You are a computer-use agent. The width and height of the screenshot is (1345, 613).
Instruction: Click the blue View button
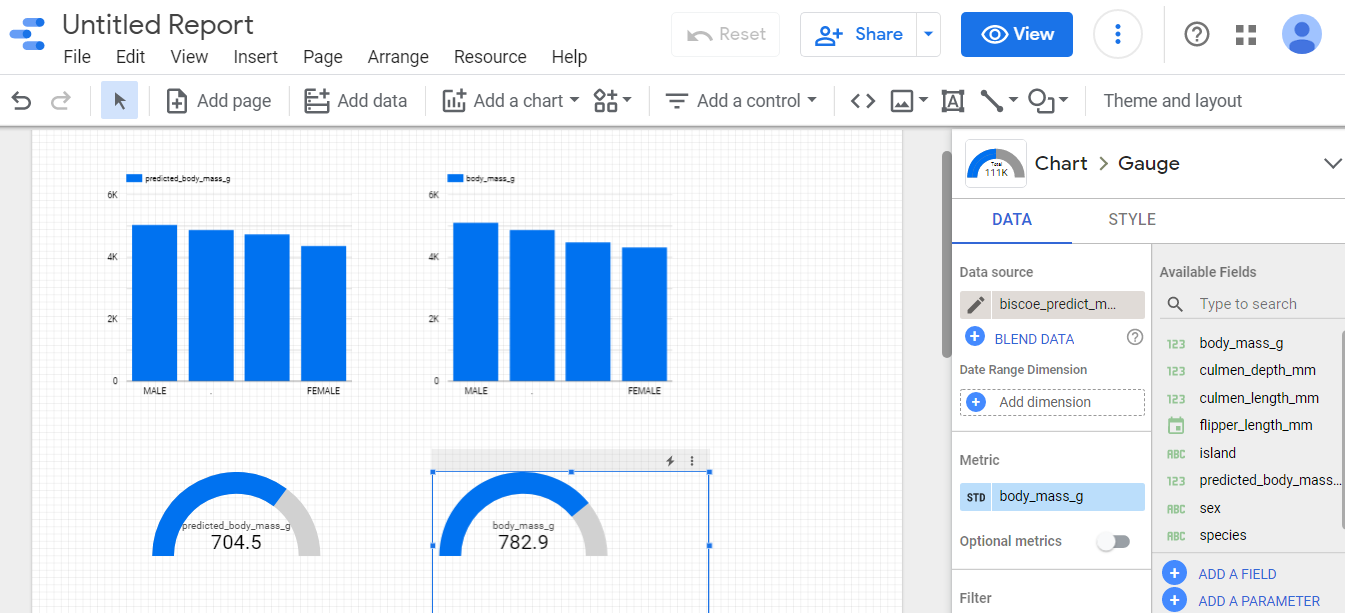point(1017,34)
